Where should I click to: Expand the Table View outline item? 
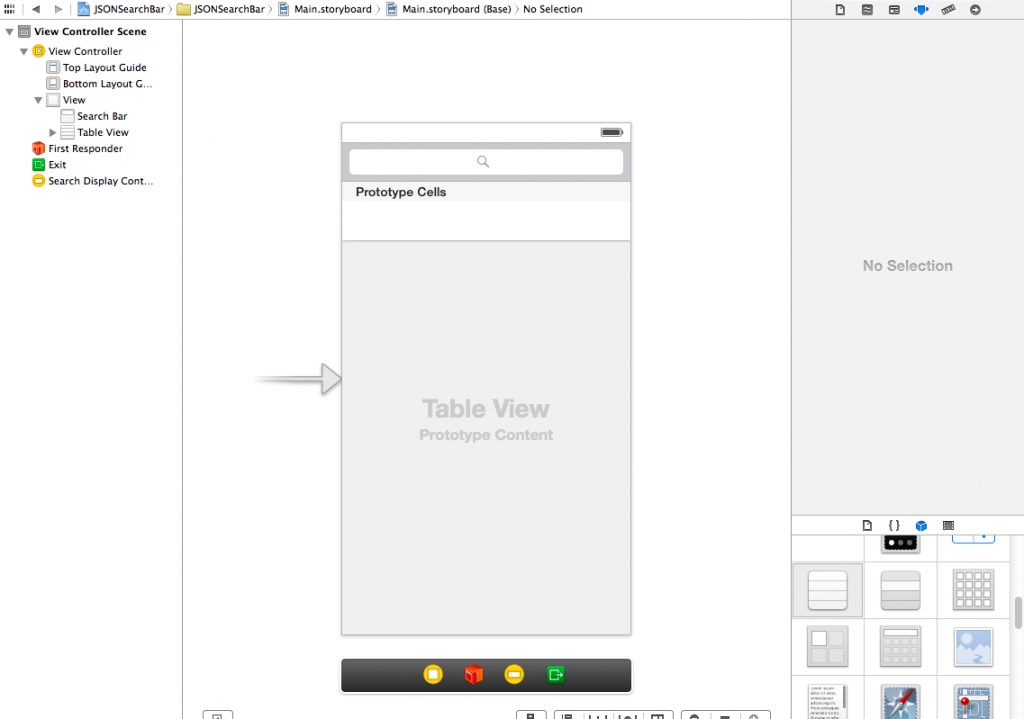(52, 133)
